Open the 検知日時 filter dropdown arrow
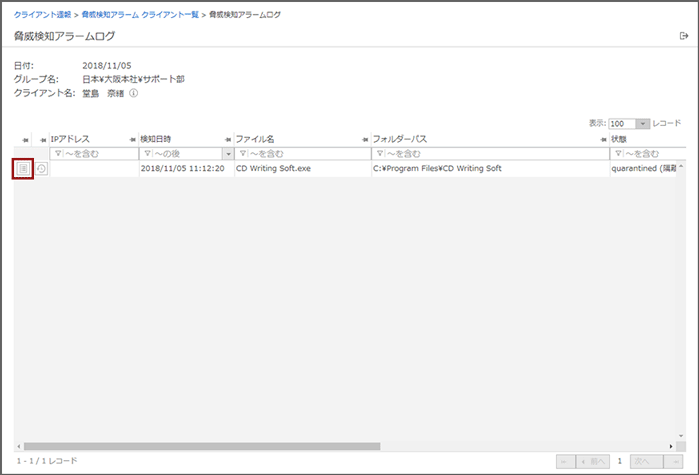This screenshot has height=475, width=699. 228,154
